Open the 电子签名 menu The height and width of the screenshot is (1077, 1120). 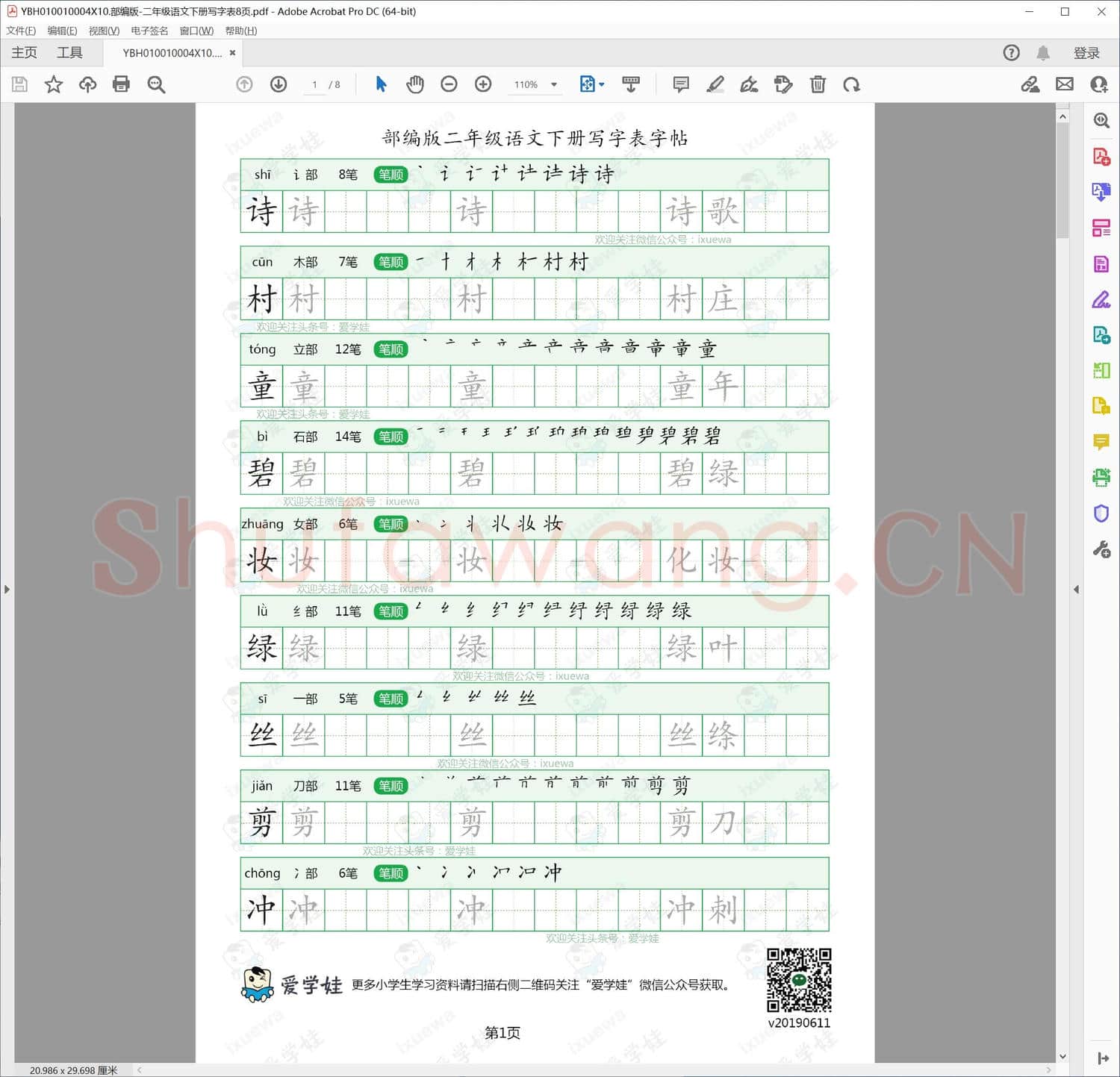[149, 31]
